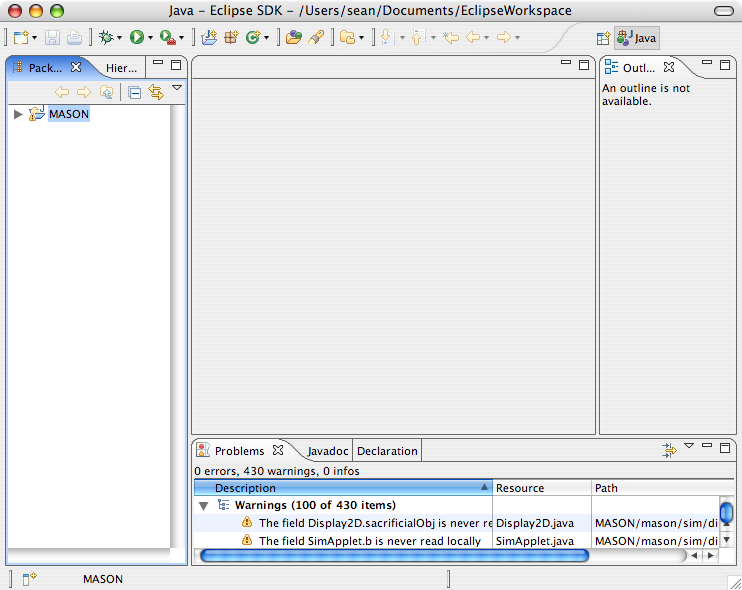The image size is (742, 590).
Task: Switch to the Hierarchy tab
Action: point(121,68)
